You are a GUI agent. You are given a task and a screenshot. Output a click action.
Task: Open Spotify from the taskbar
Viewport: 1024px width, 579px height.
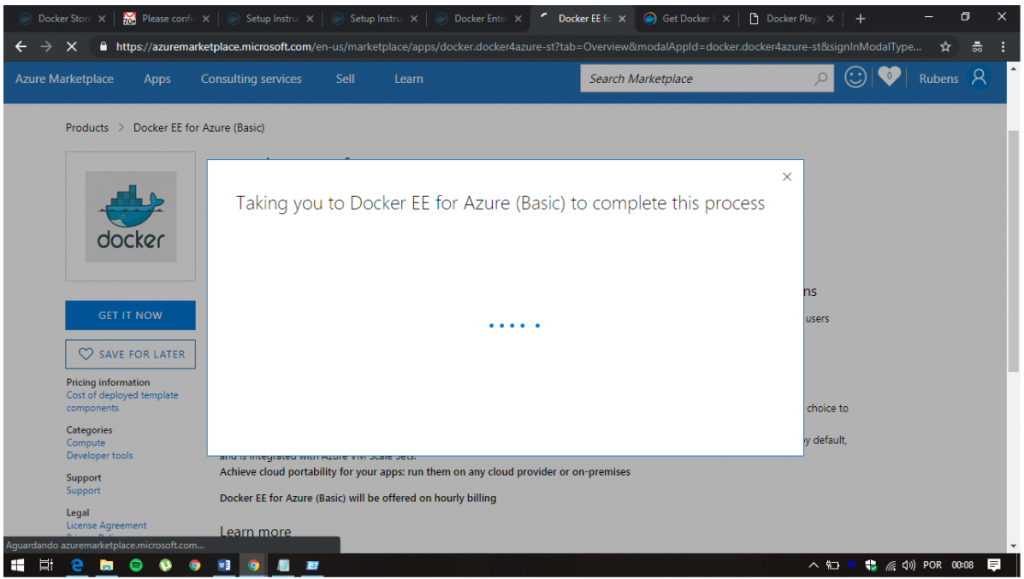pyautogui.click(x=136, y=565)
